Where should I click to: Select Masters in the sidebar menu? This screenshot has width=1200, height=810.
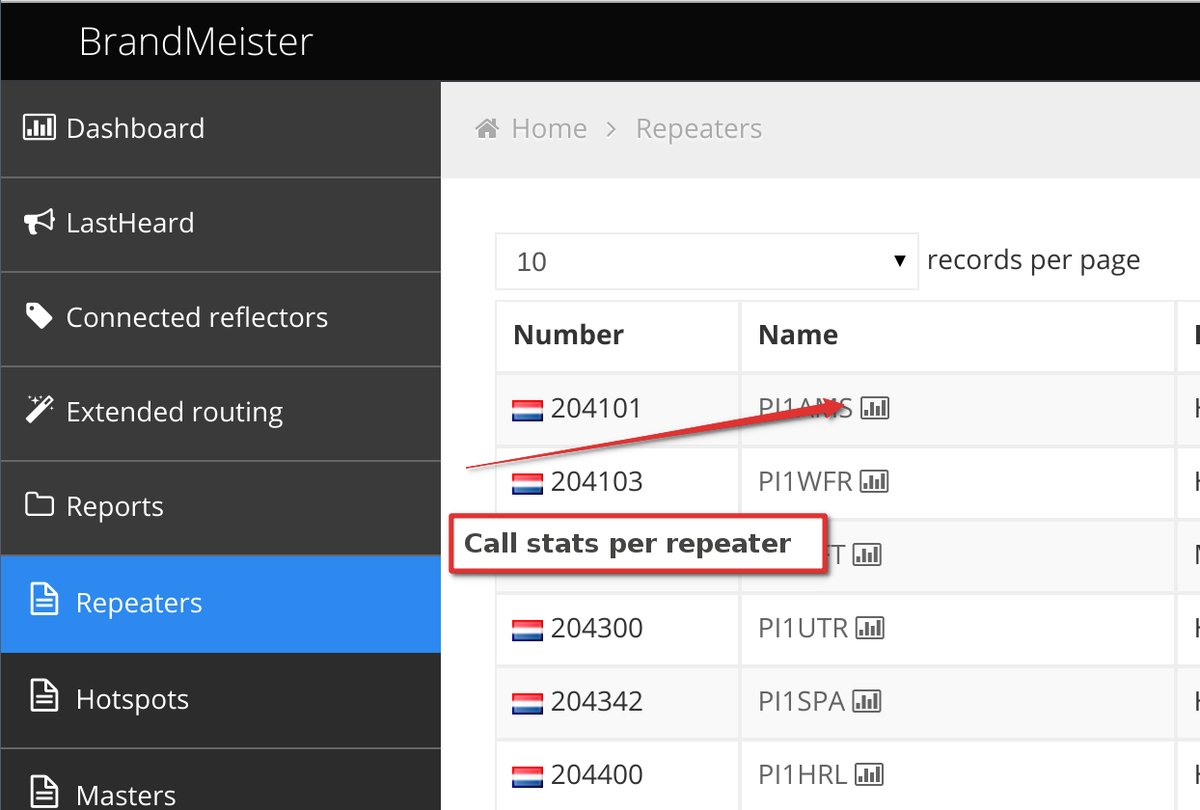(220, 779)
